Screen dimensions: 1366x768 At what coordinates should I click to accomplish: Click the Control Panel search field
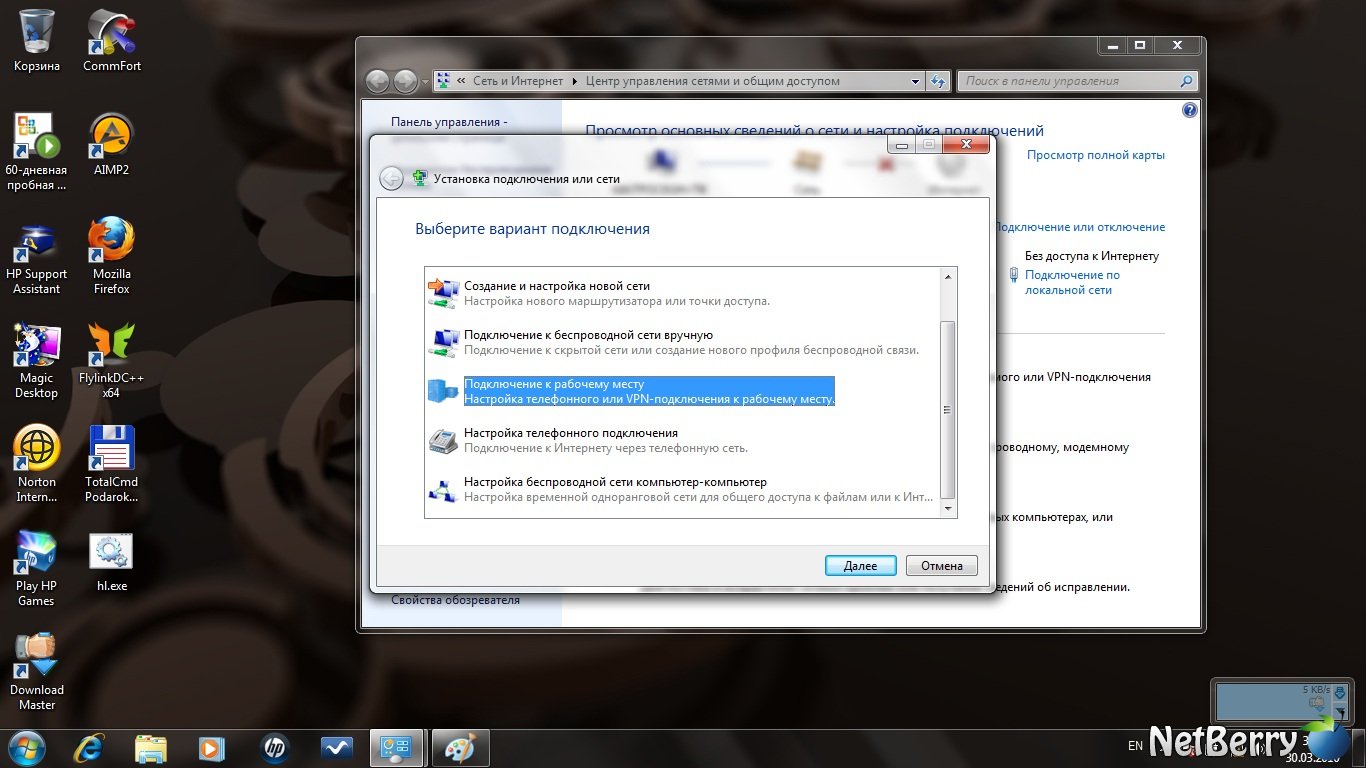1077,81
